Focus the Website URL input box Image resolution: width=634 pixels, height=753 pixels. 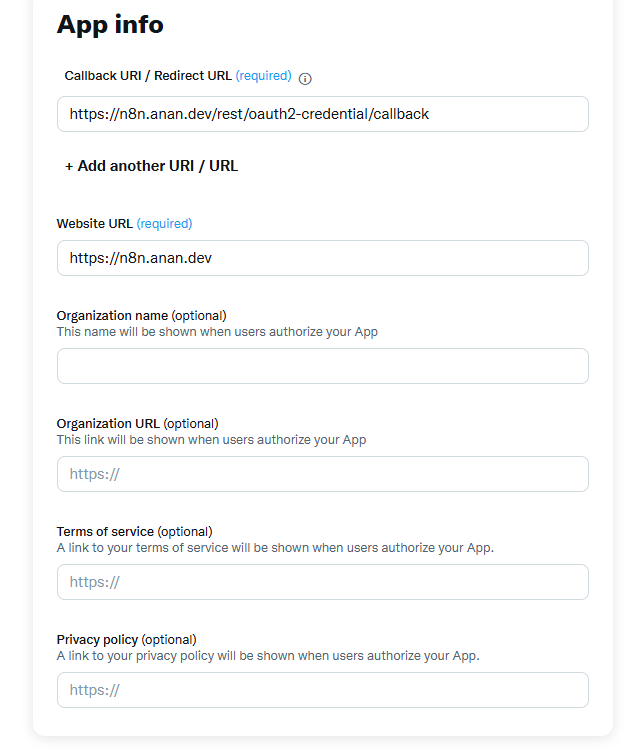click(x=322, y=258)
